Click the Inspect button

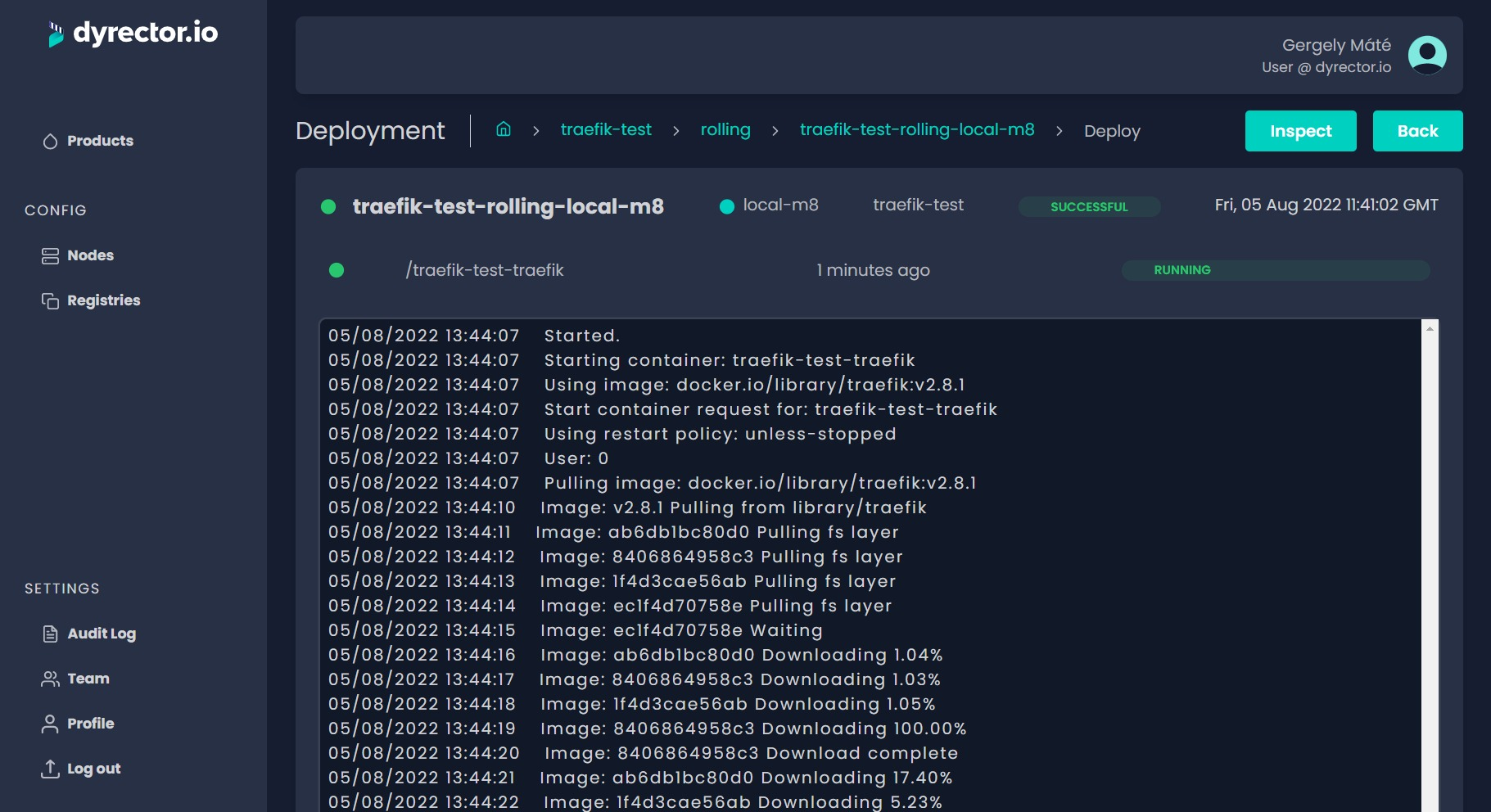click(1300, 131)
